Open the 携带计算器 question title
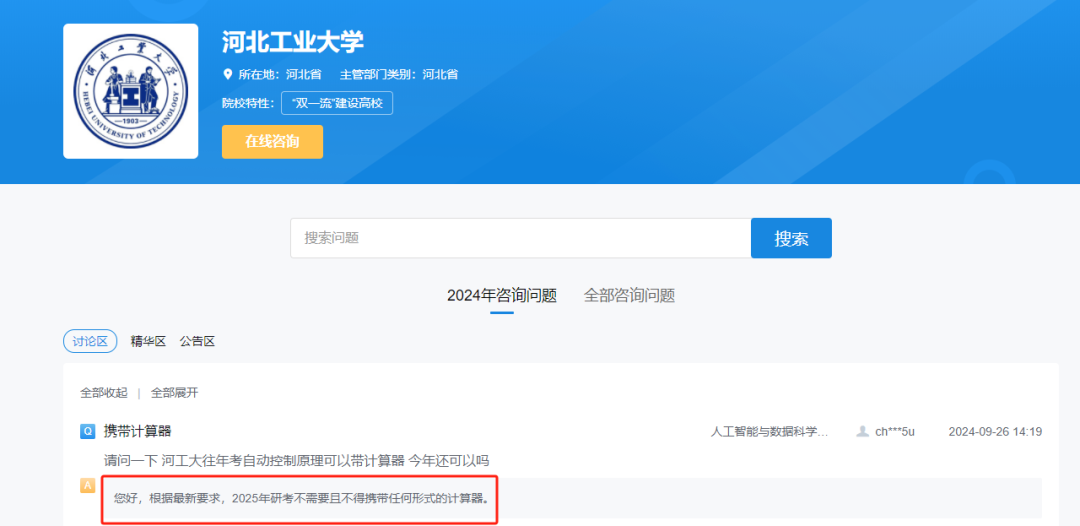 [x=138, y=432]
